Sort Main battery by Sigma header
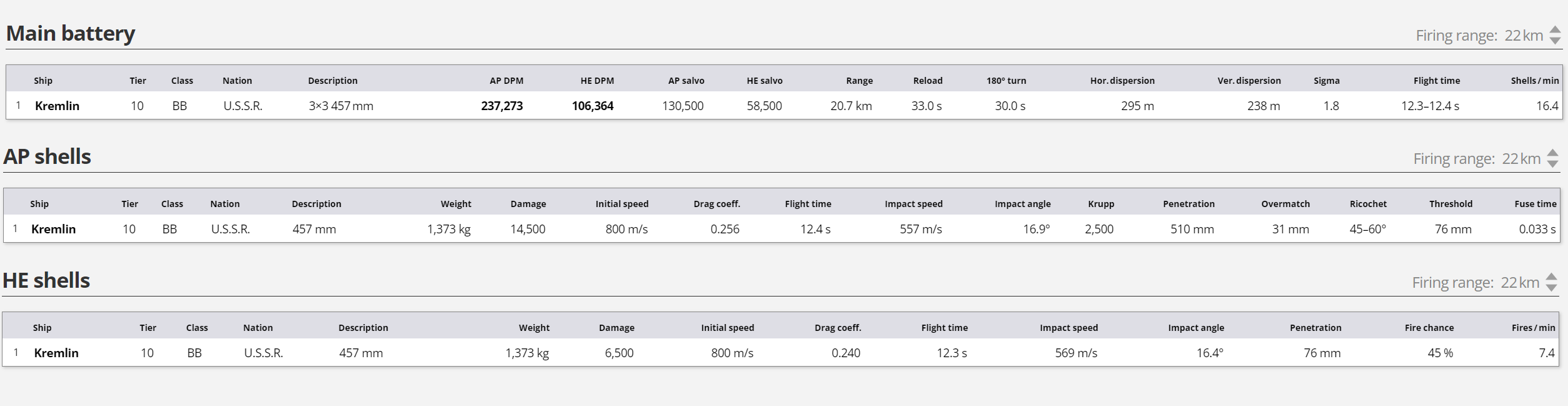 [x=1326, y=81]
